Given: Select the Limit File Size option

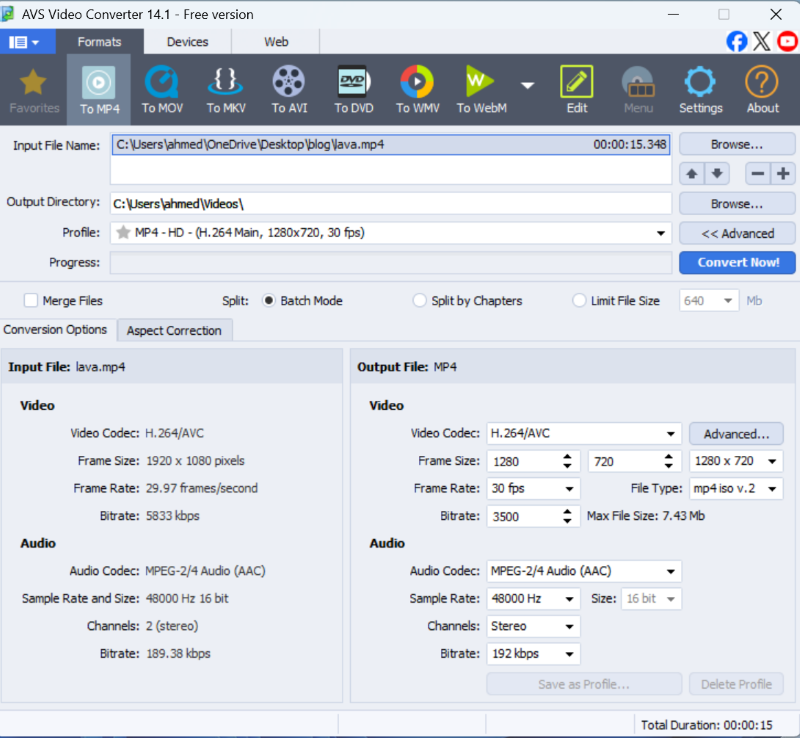Looking at the screenshot, I should click(x=579, y=300).
